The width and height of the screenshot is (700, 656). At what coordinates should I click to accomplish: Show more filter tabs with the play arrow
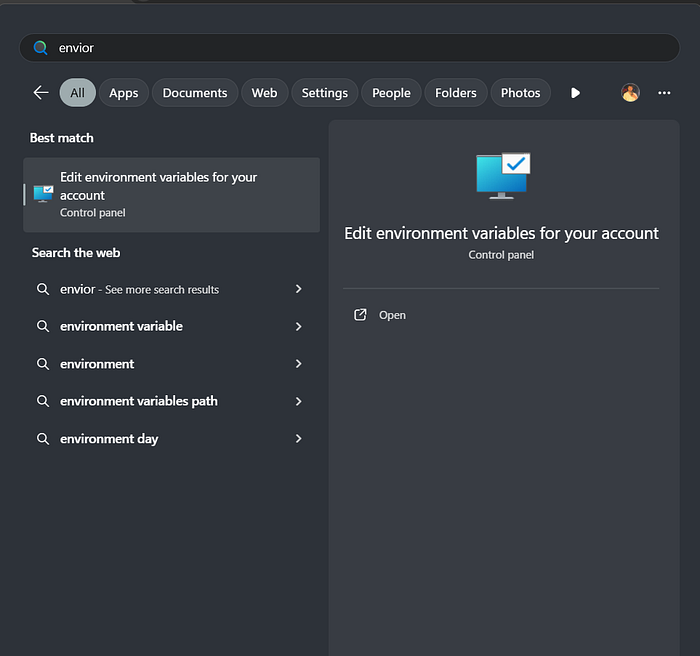[x=575, y=93]
